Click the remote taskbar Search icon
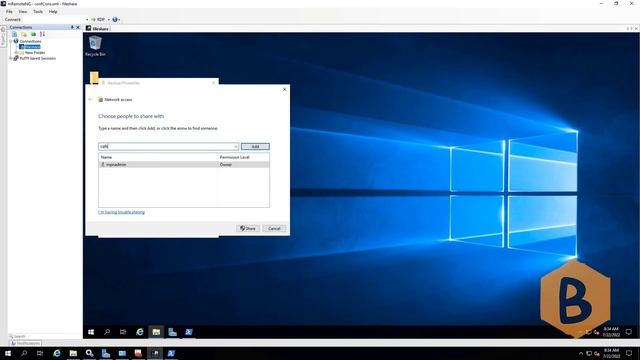640x360 pixels. pos(107,332)
